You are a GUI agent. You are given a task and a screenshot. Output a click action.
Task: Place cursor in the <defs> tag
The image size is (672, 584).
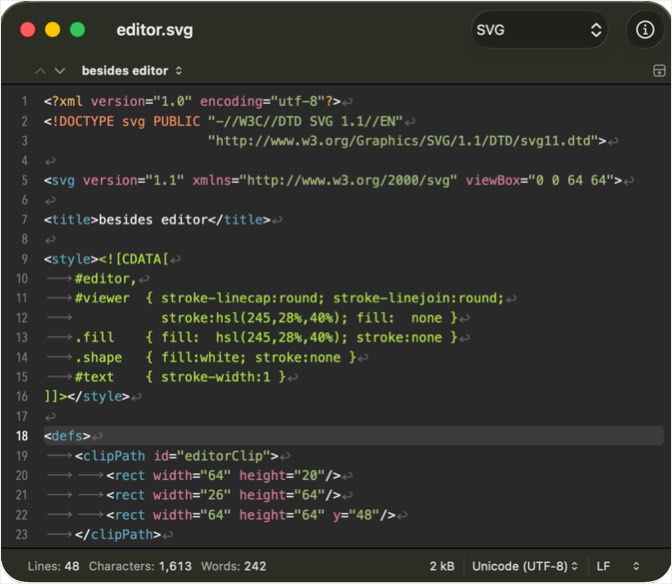click(x=67, y=436)
